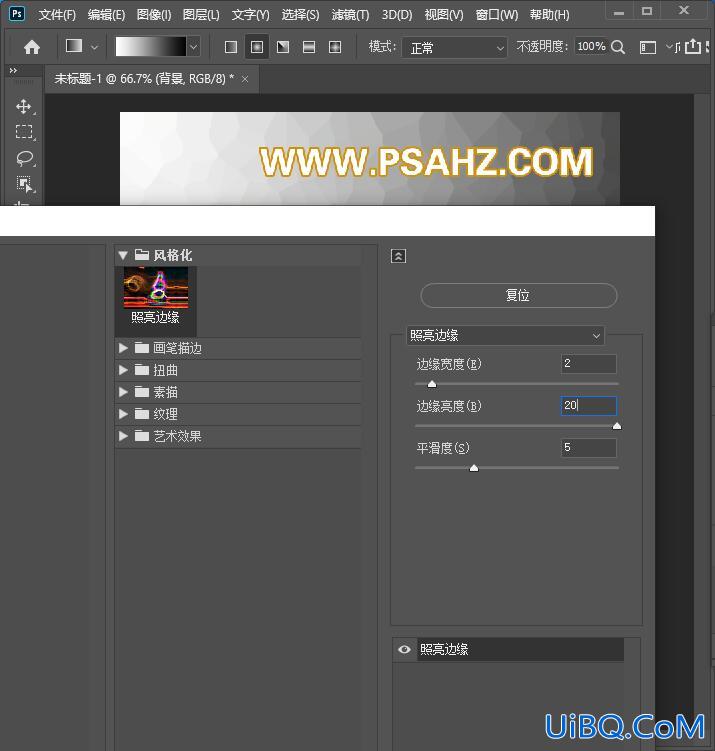Toggle visibility of 照亮边缘 effect layer
This screenshot has width=715, height=751.
pos(404,649)
